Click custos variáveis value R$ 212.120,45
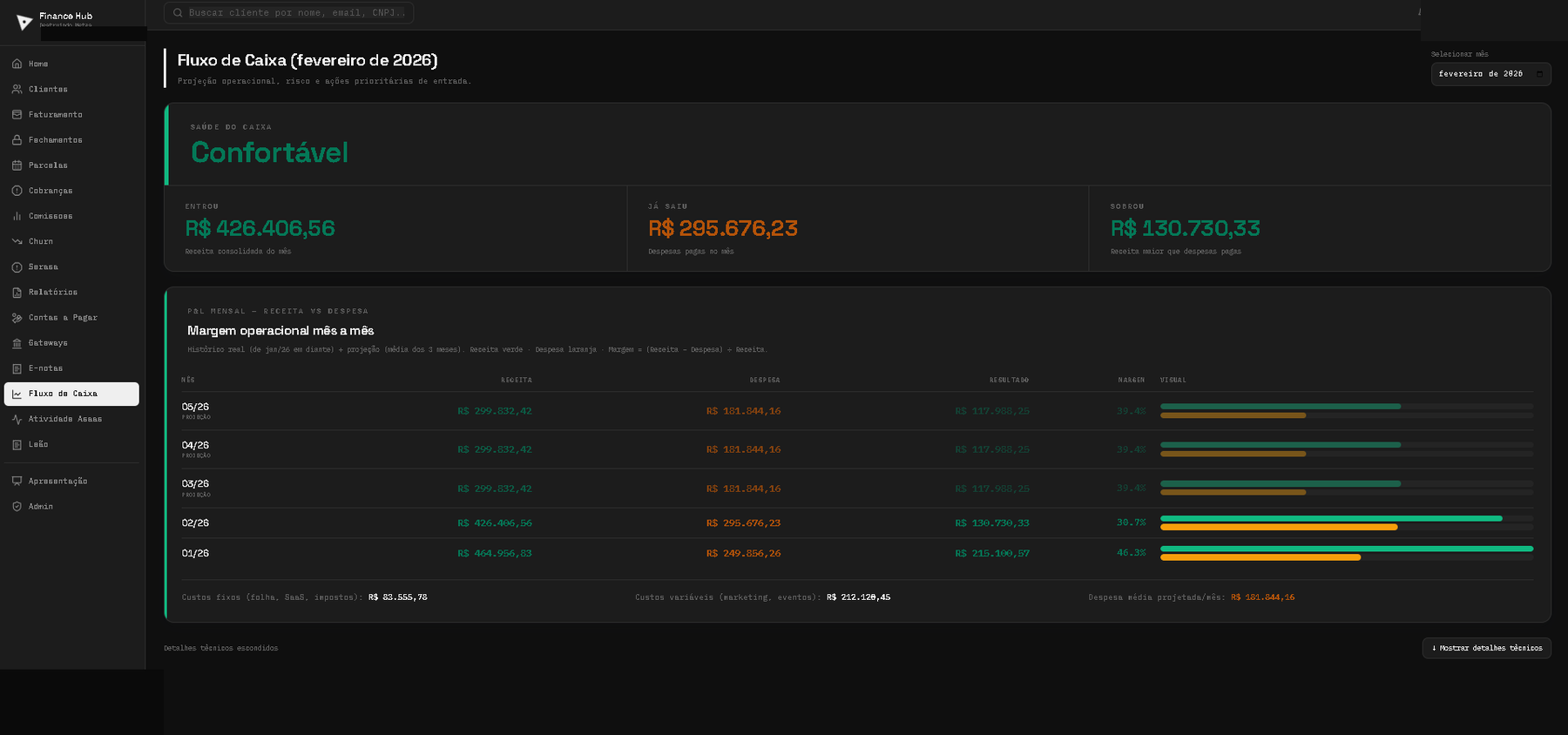The width and height of the screenshot is (1568, 735). tap(859, 597)
